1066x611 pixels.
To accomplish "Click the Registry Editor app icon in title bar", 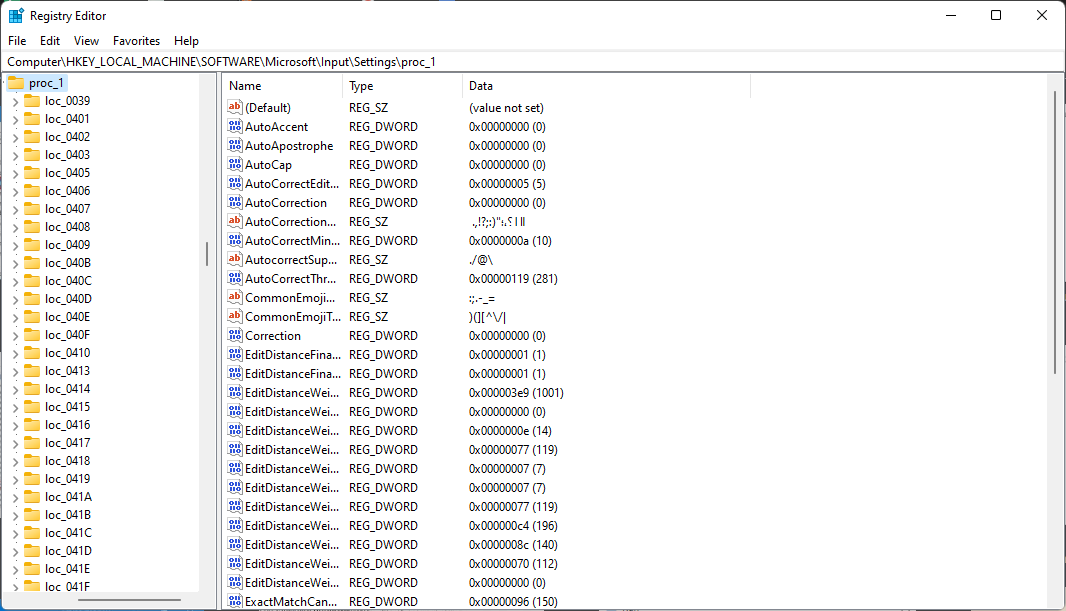I will pos(16,15).
